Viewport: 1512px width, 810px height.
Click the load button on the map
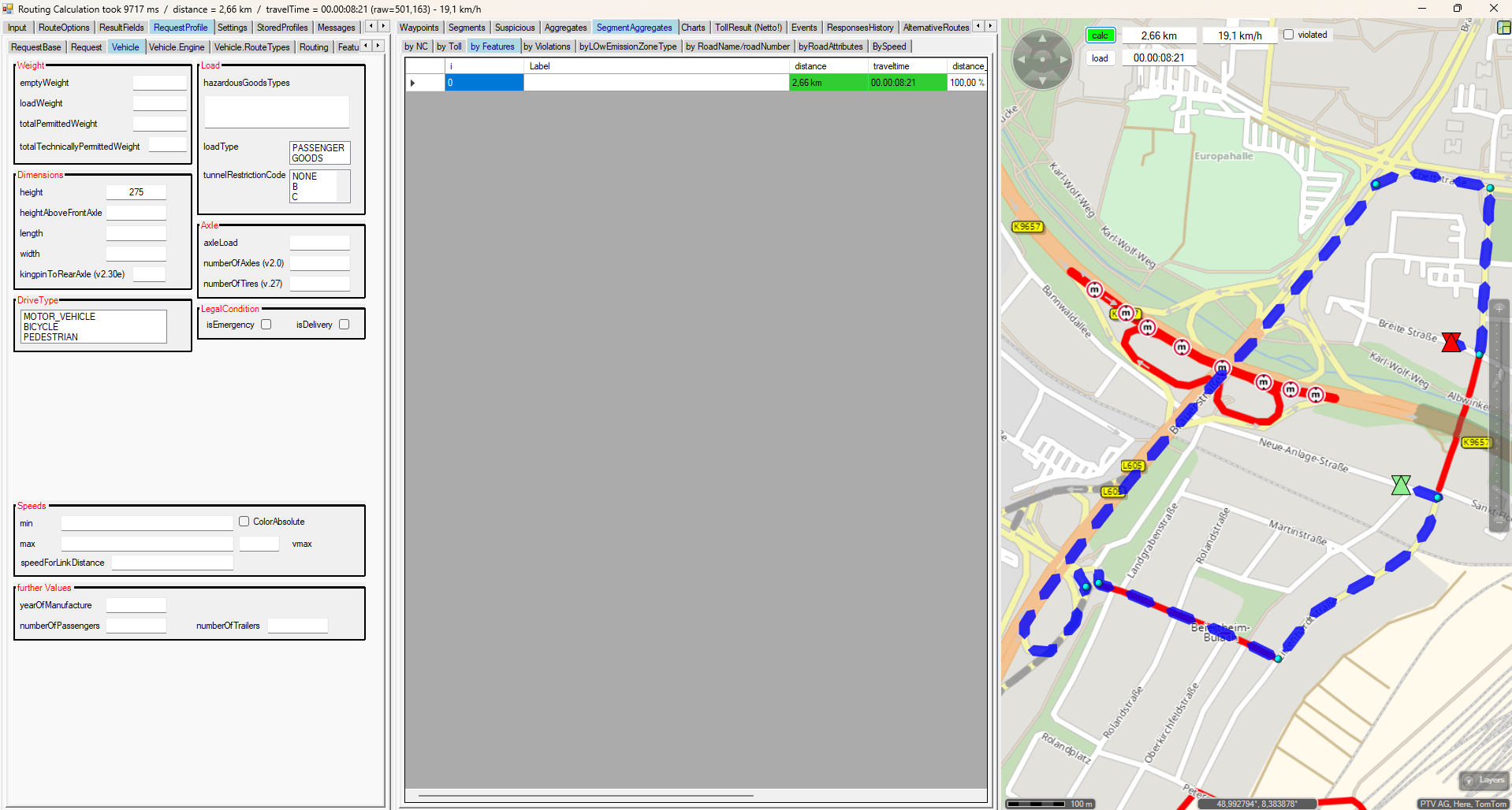coord(1100,58)
